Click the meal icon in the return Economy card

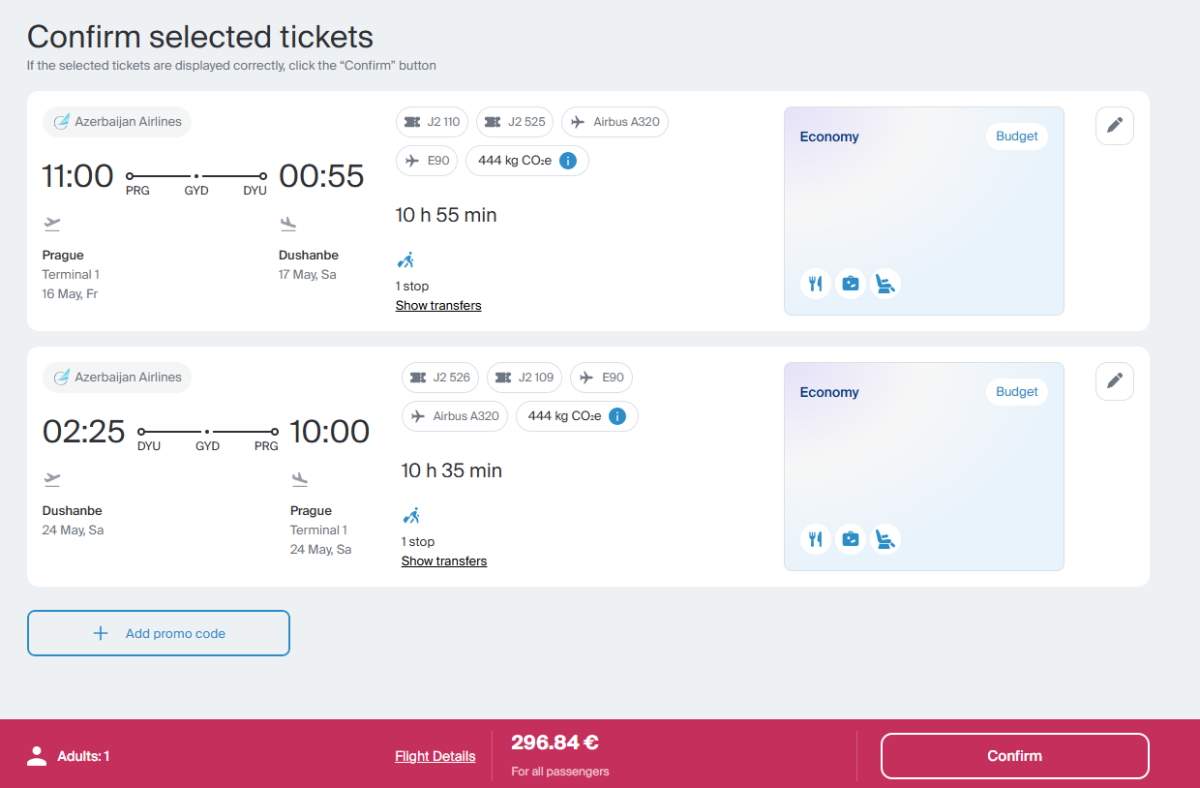816,539
